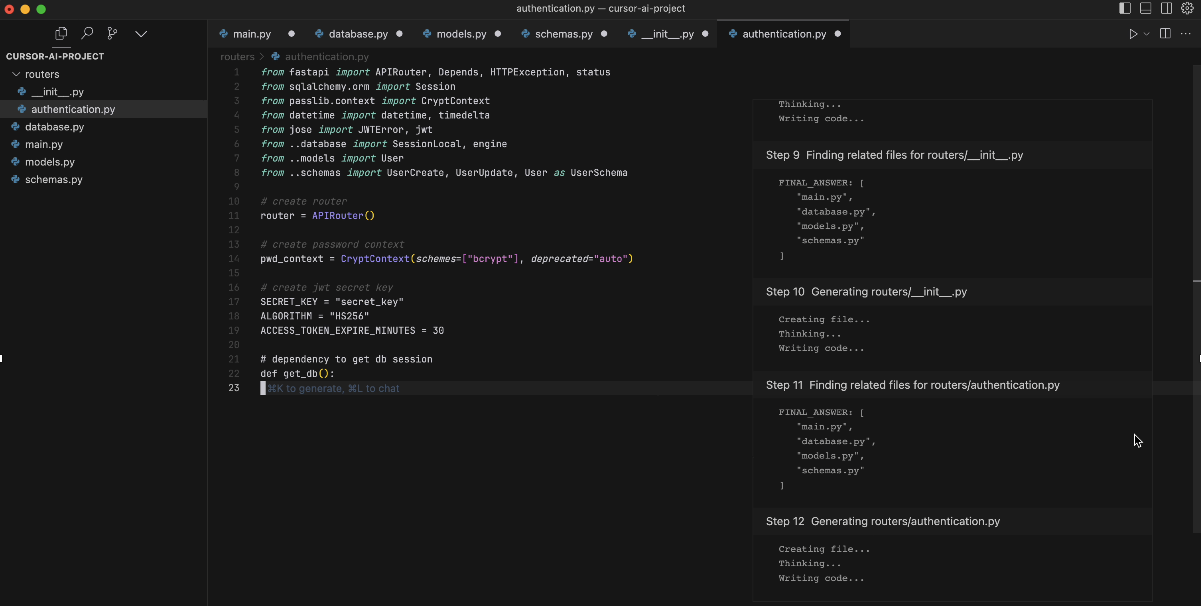Switch to the models.py tab
Viewport: 1201px width, 606px height.
(x=460, y=34)
